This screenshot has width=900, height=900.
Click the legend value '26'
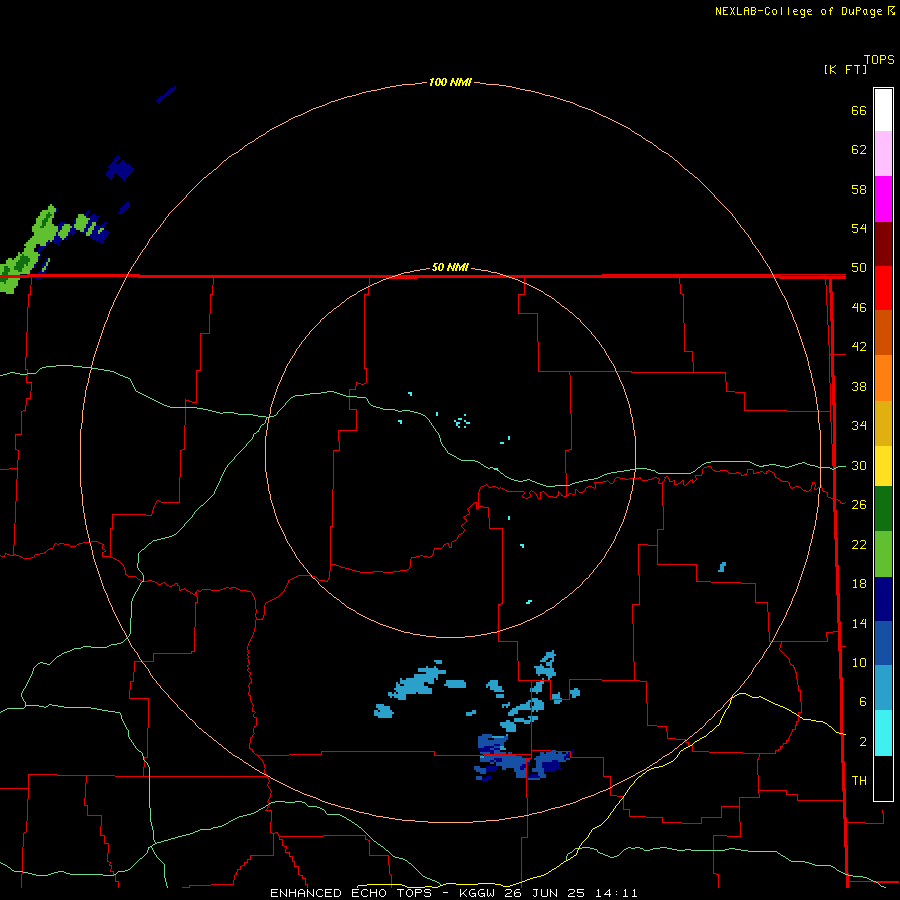click(x=859, y=505)
